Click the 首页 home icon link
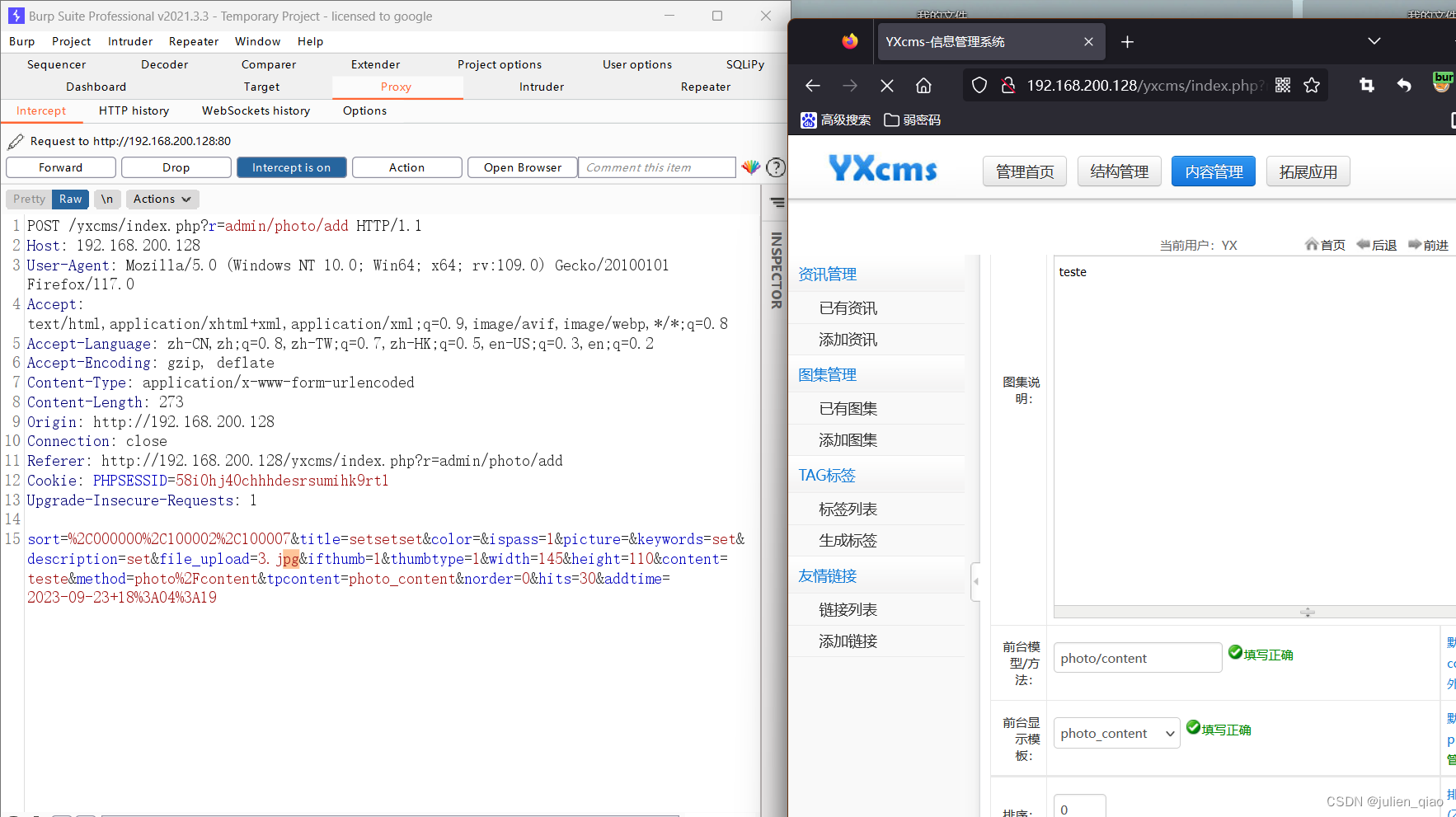The height and width of the screenshot is (817, 1456). 1325,245
